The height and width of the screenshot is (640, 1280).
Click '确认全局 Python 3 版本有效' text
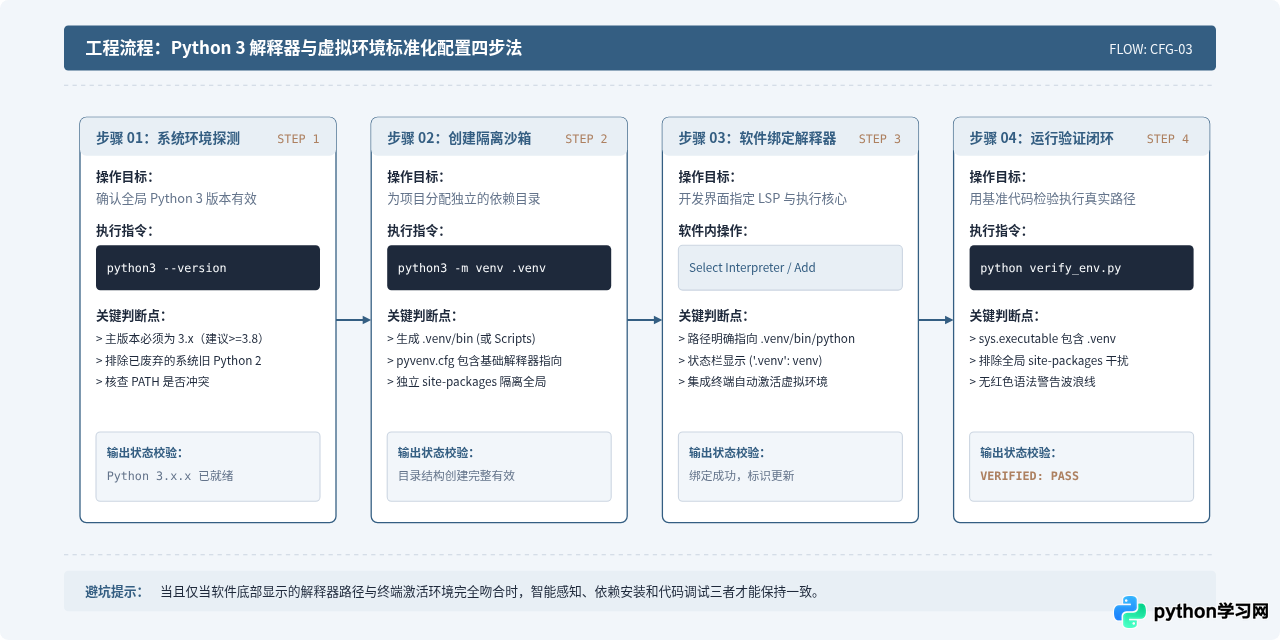pos(176,199)
